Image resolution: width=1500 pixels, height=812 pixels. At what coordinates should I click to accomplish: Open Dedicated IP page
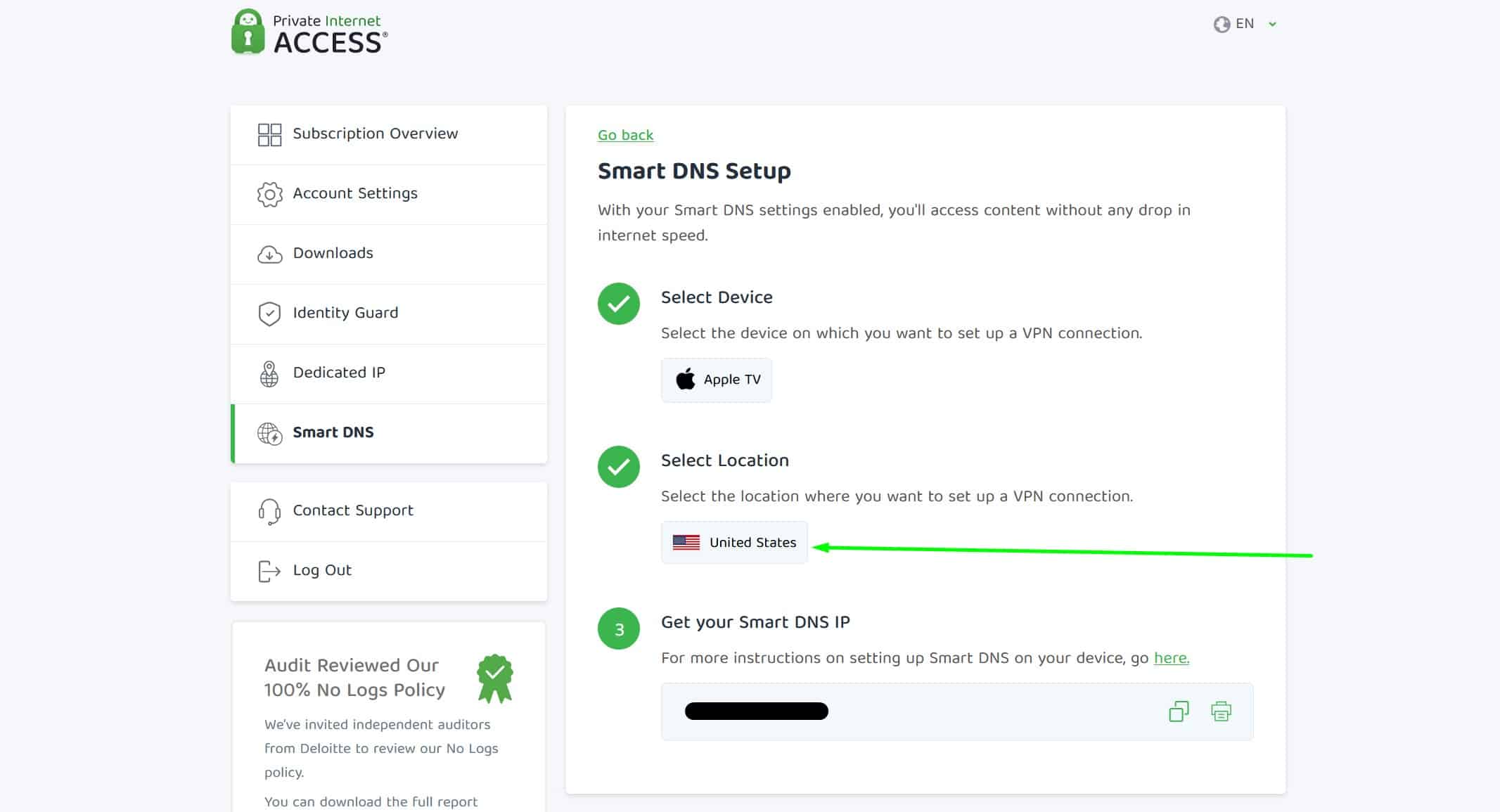(x=389, y=373)
